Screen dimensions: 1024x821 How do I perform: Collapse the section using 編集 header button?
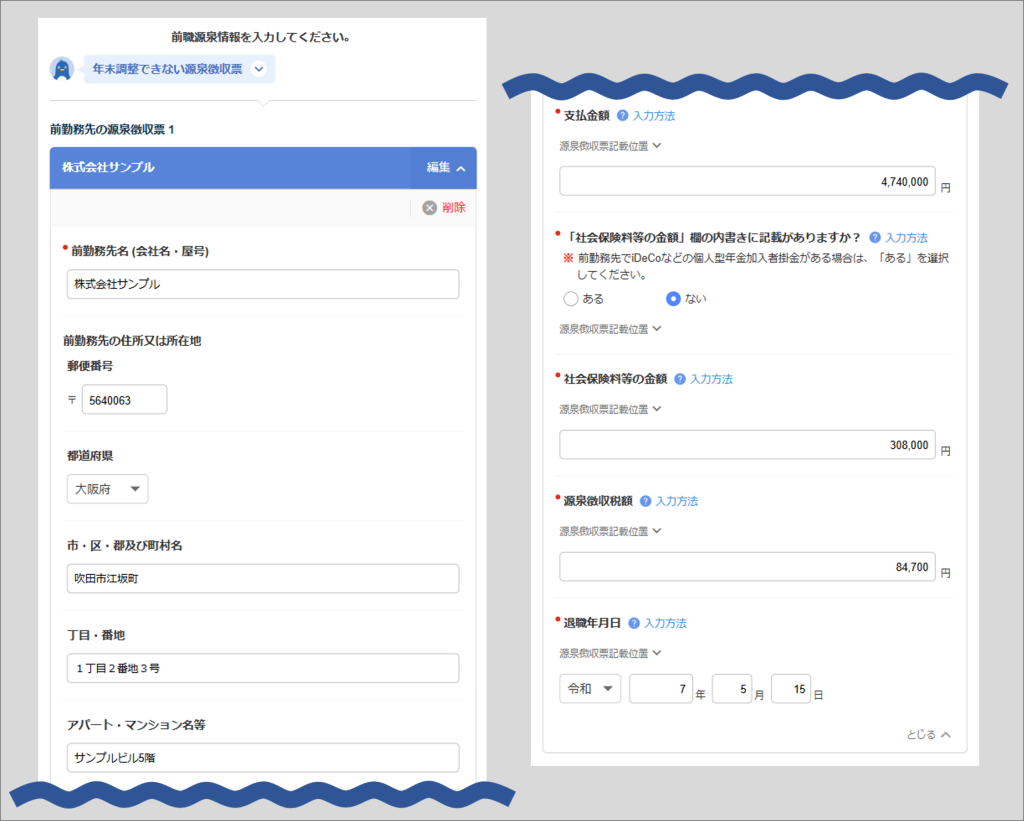click(x=444, y=168)
